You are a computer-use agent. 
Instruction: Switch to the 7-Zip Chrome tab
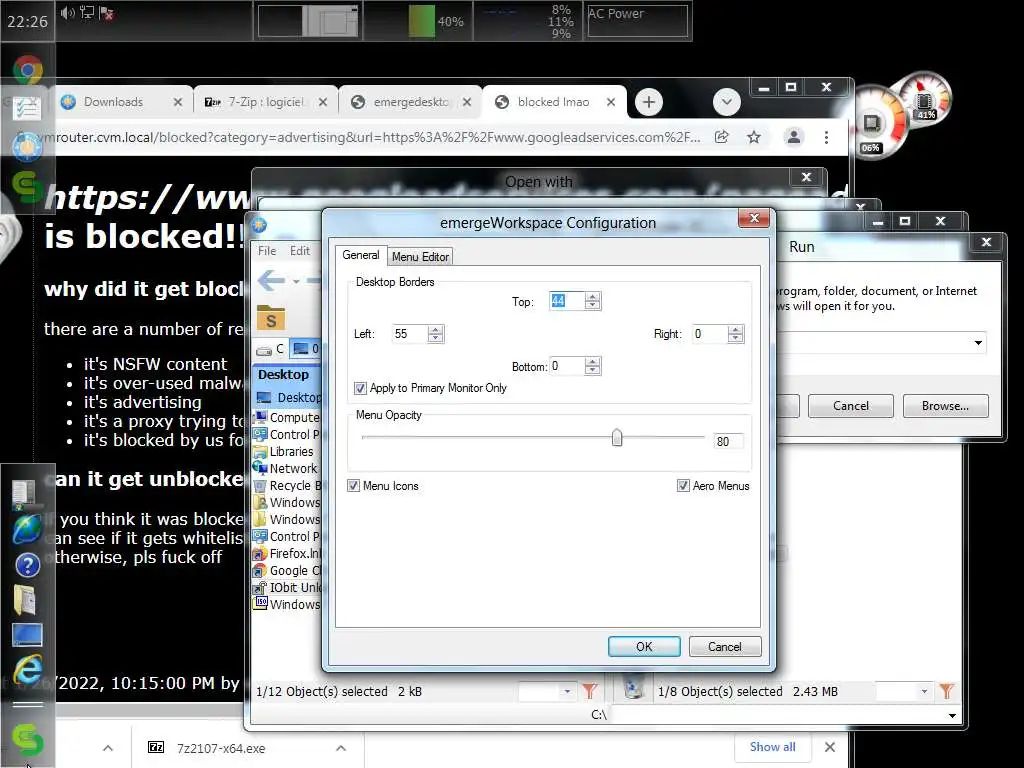266,102
